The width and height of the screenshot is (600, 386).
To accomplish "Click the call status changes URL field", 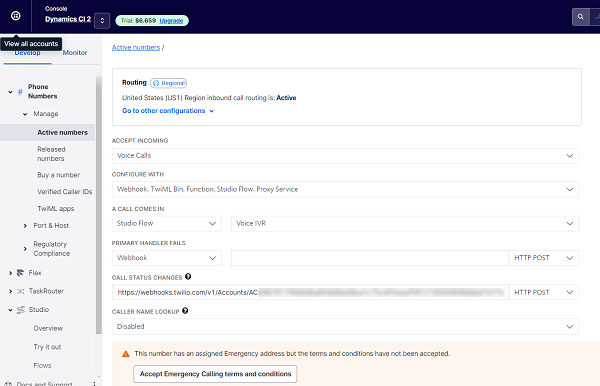I will point(310,292).
